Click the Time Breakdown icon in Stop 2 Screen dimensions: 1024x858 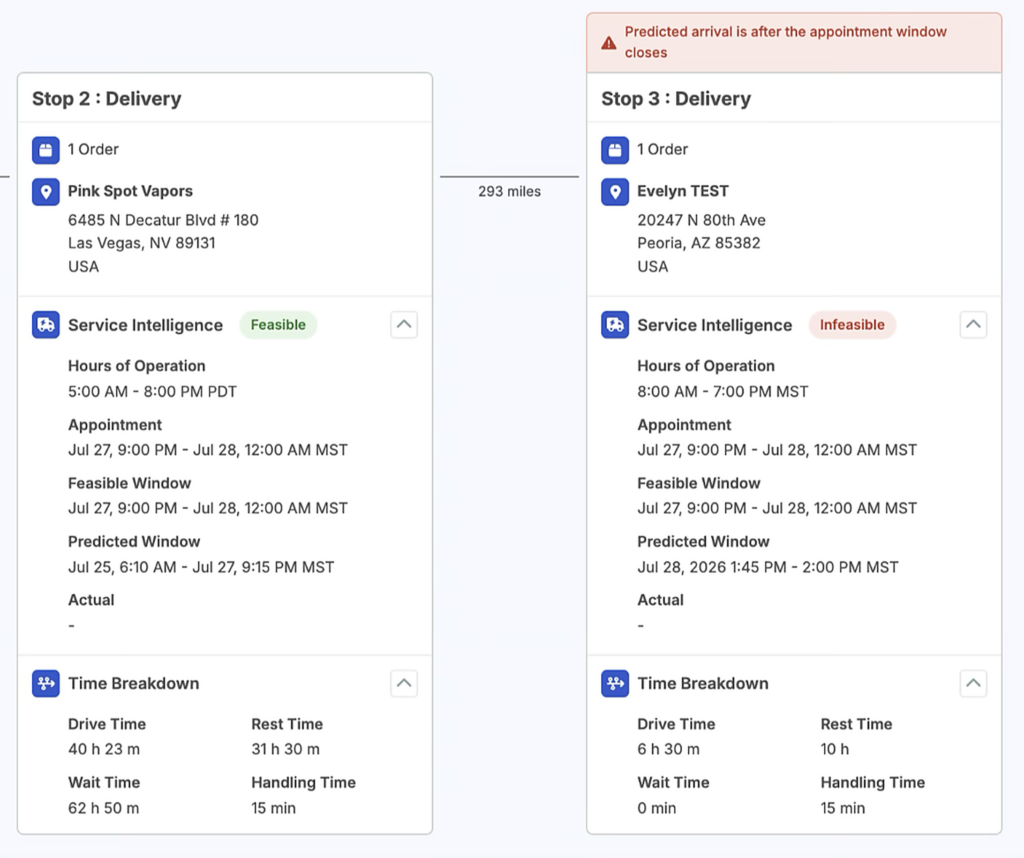46,684
